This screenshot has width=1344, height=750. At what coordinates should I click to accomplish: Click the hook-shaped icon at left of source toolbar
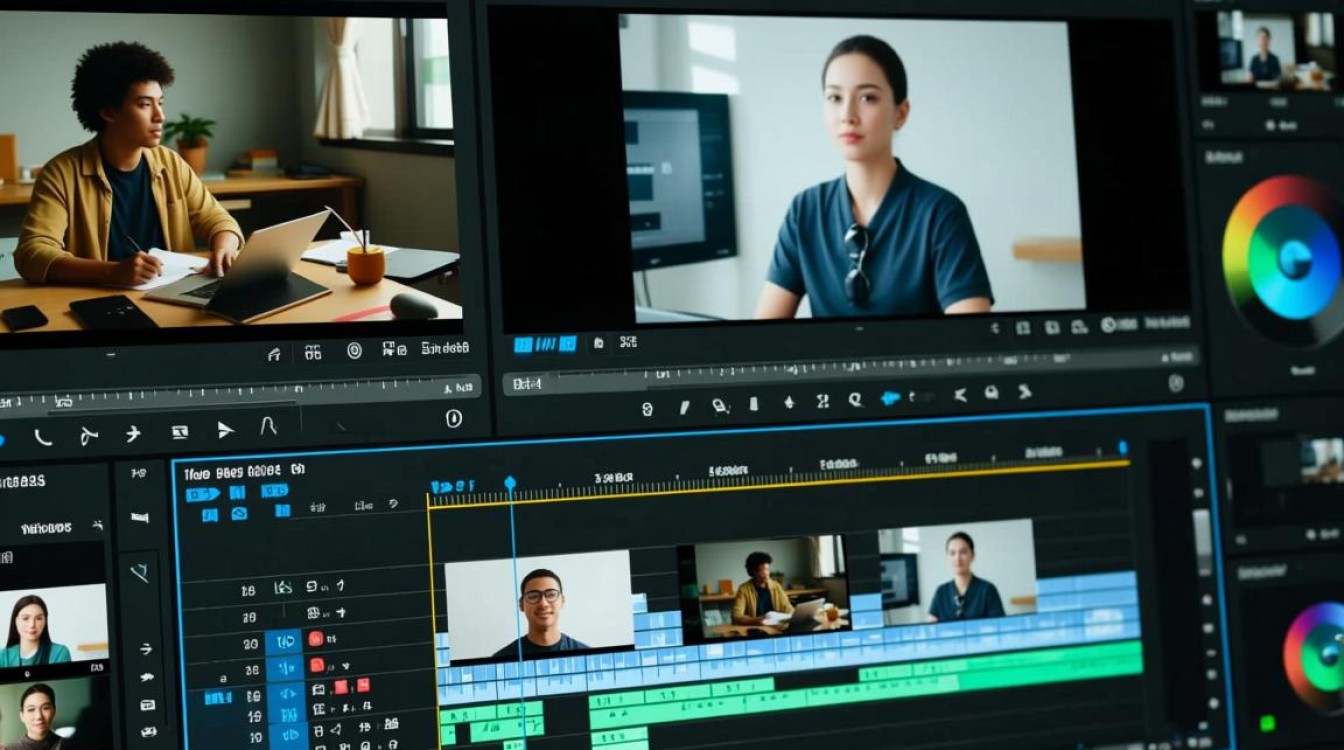click(x=43, y=436)
